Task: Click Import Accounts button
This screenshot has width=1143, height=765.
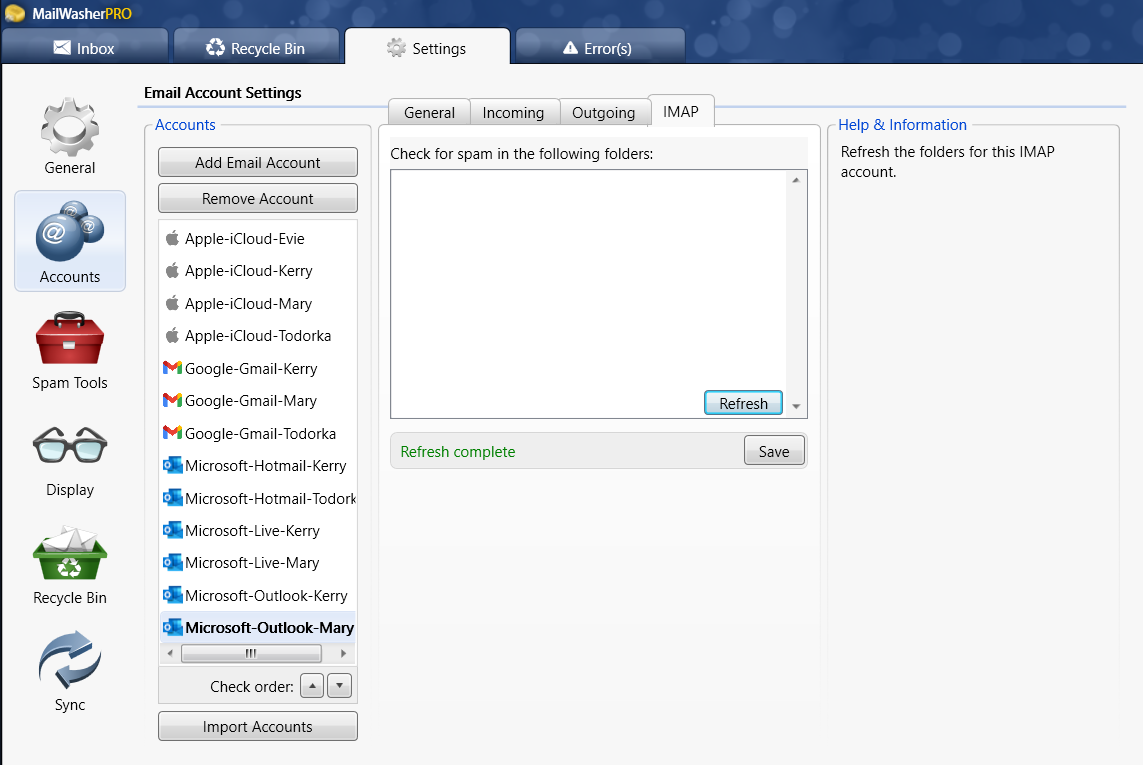Action: tap(257, 726)
